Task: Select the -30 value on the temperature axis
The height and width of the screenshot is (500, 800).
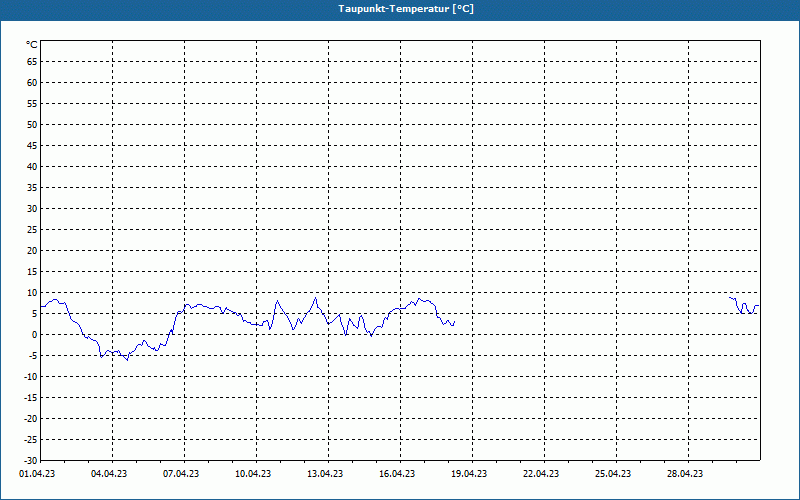Action: click(x=30, y=460)
